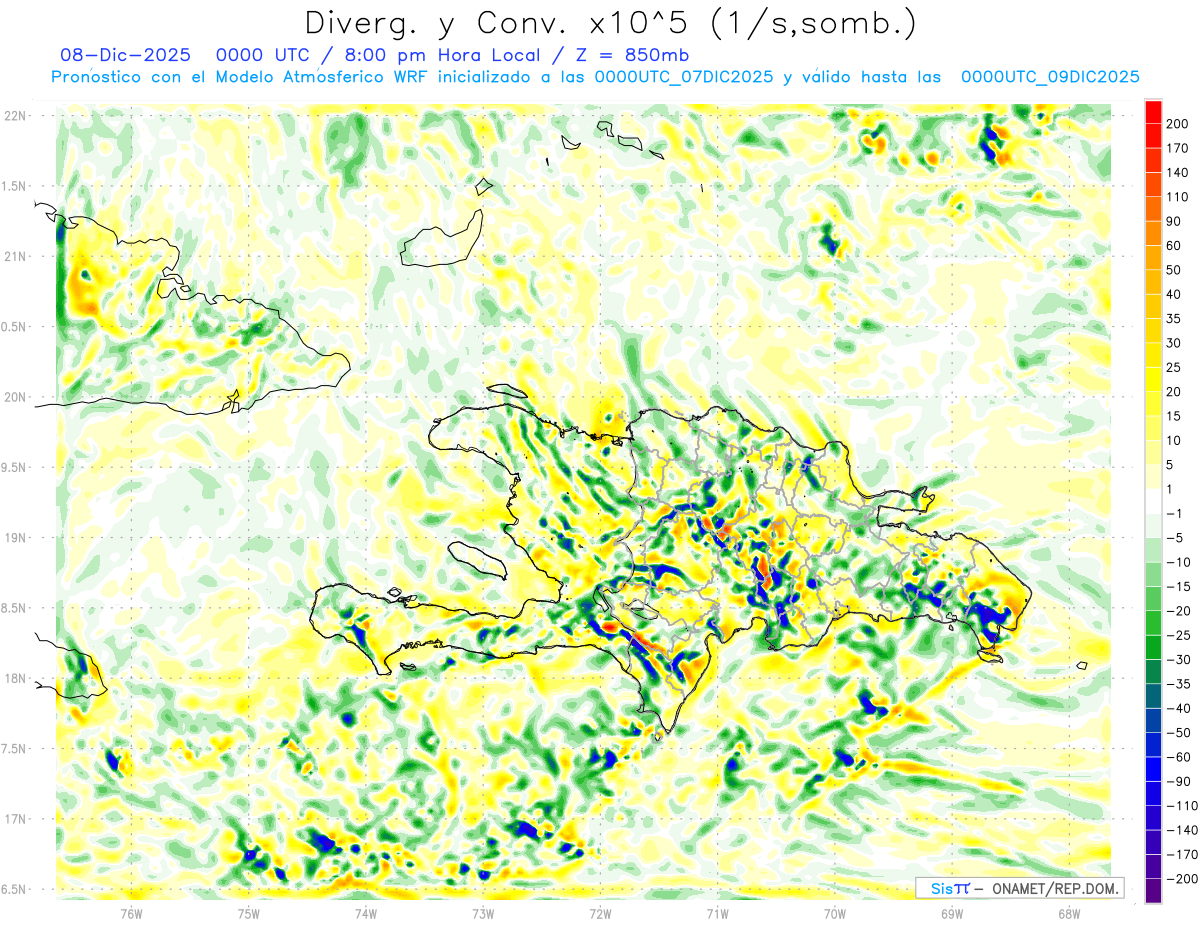Click the '19N' latitude label
Viewport: 1200px width, 927px height.
(15, 537)
